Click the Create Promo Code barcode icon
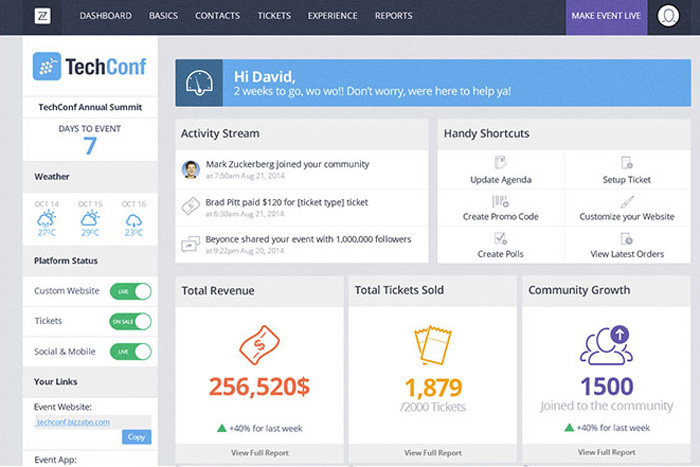The image size is (700, 467). [x=500, y=200]
